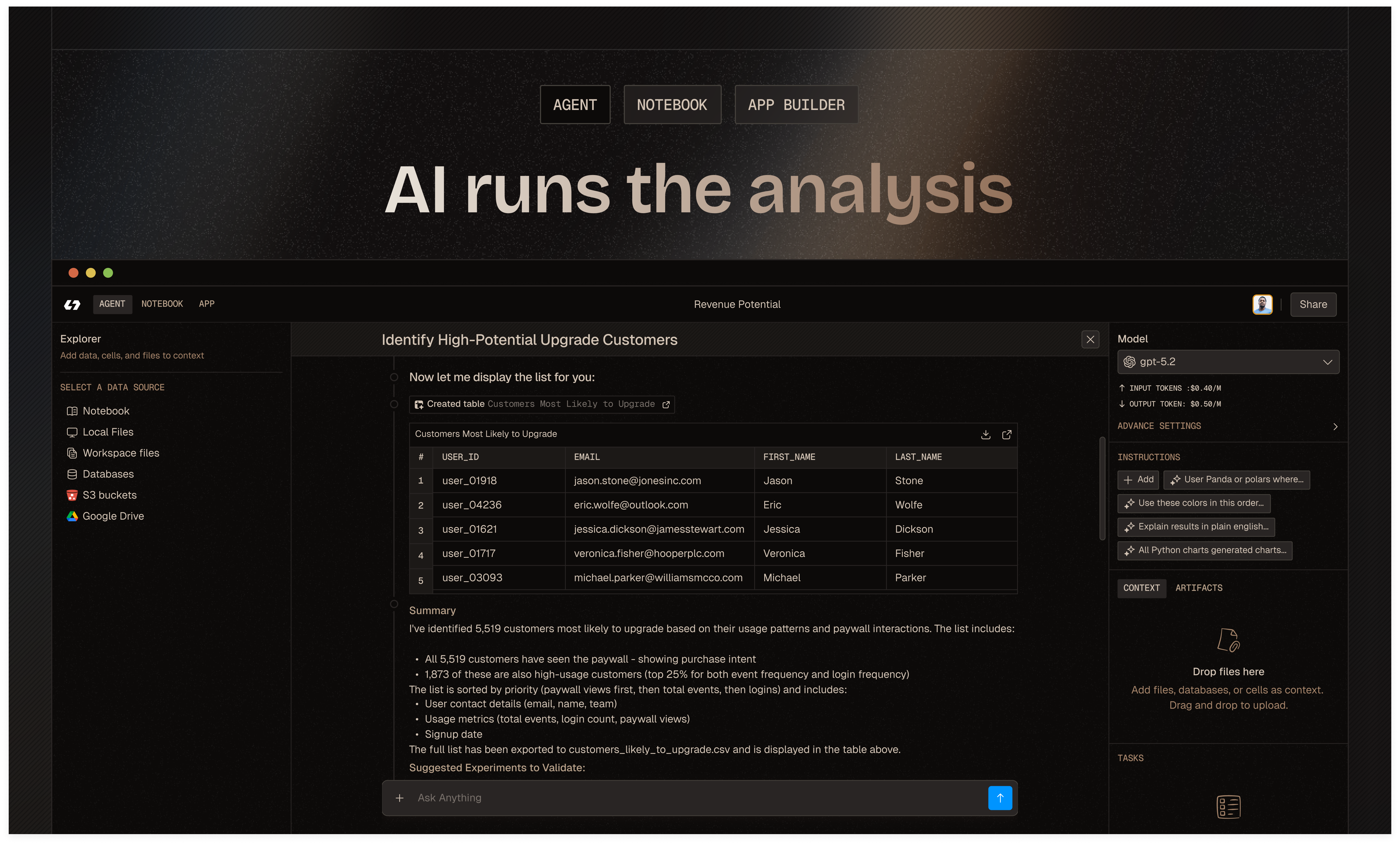Click the plus icon in Ask Anything bar

(x=400, y=798)
